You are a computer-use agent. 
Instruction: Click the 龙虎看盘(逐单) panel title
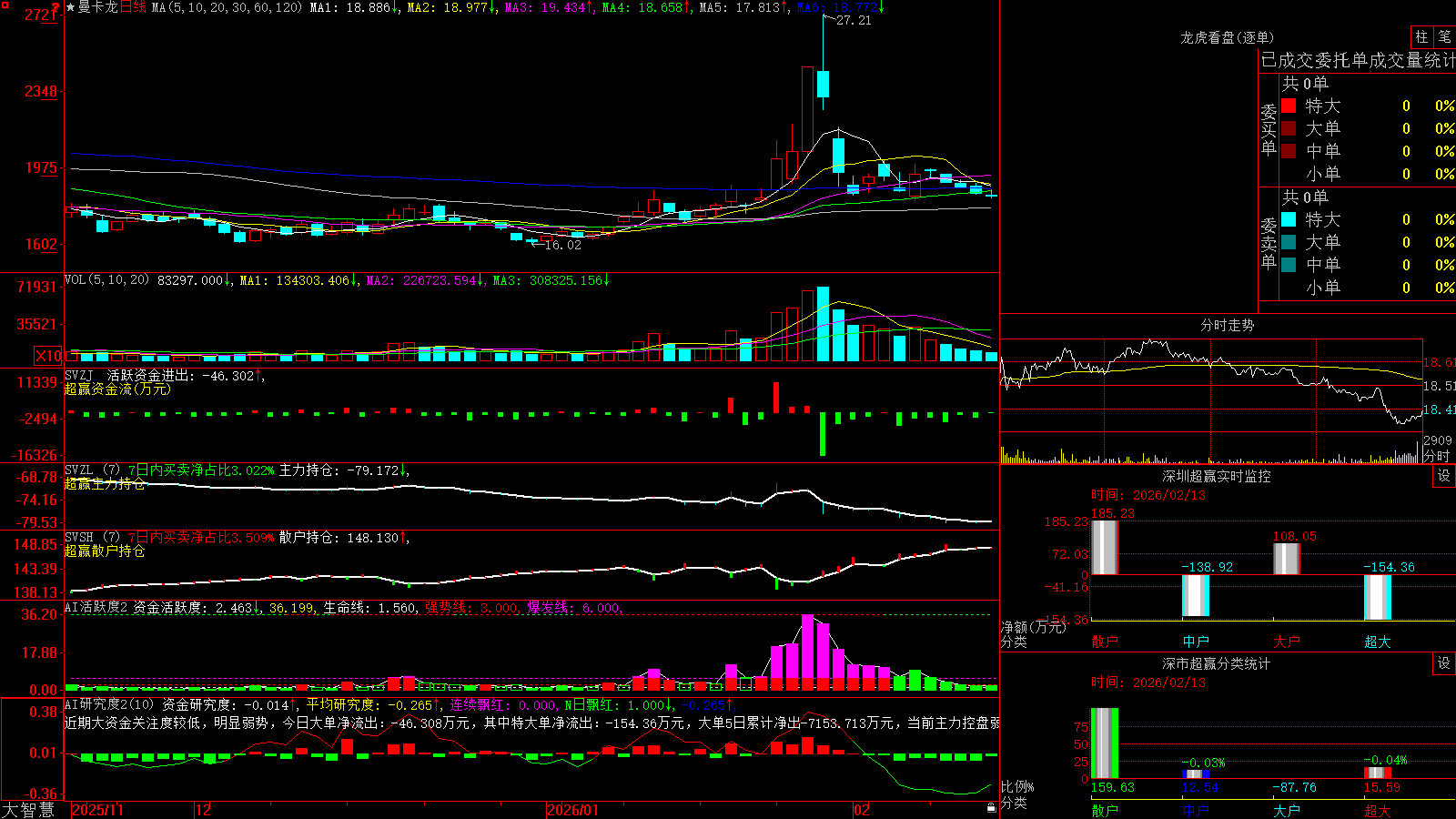[1227, 37]
